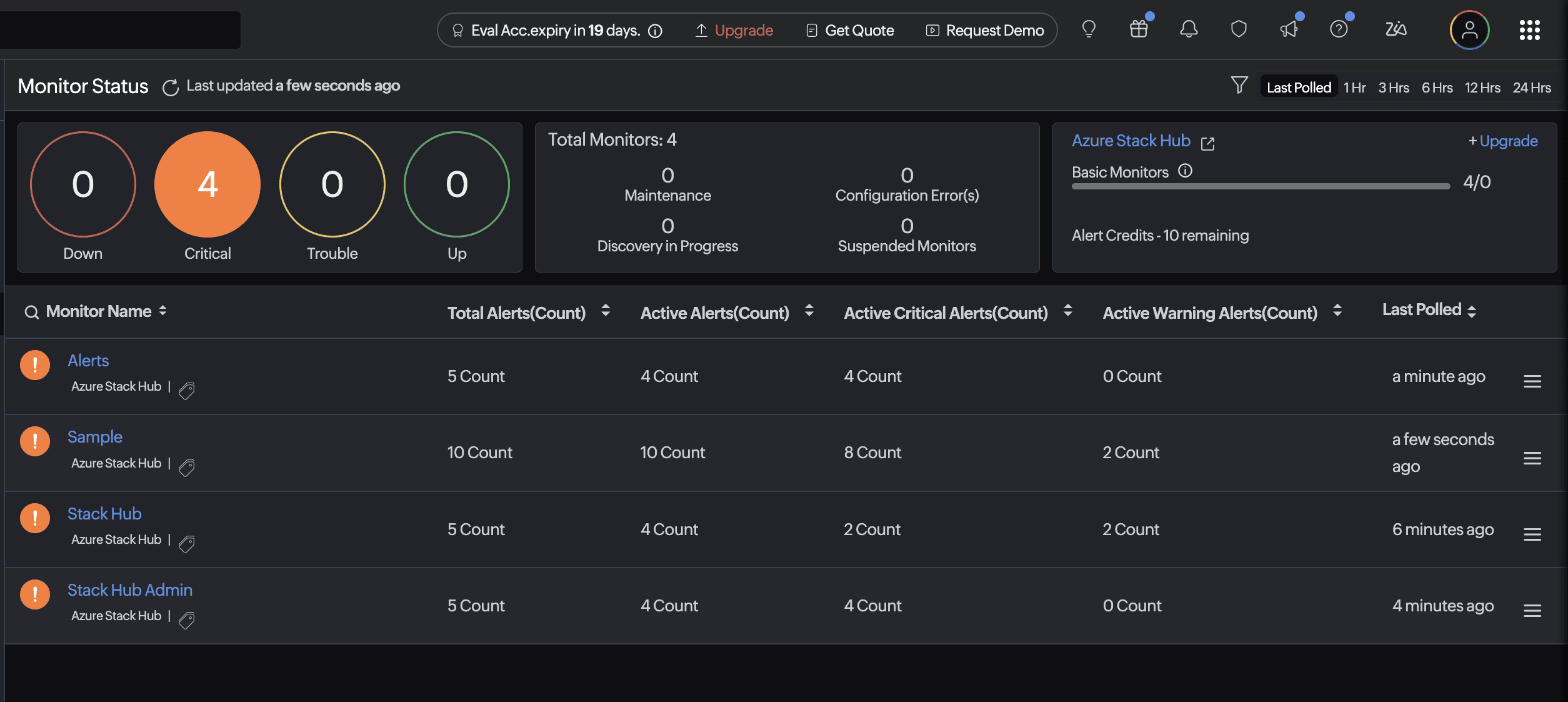The width and height of the screenshot is (1568, 702).
Task: Select the 1 Hr time range
Action: 1354,88
